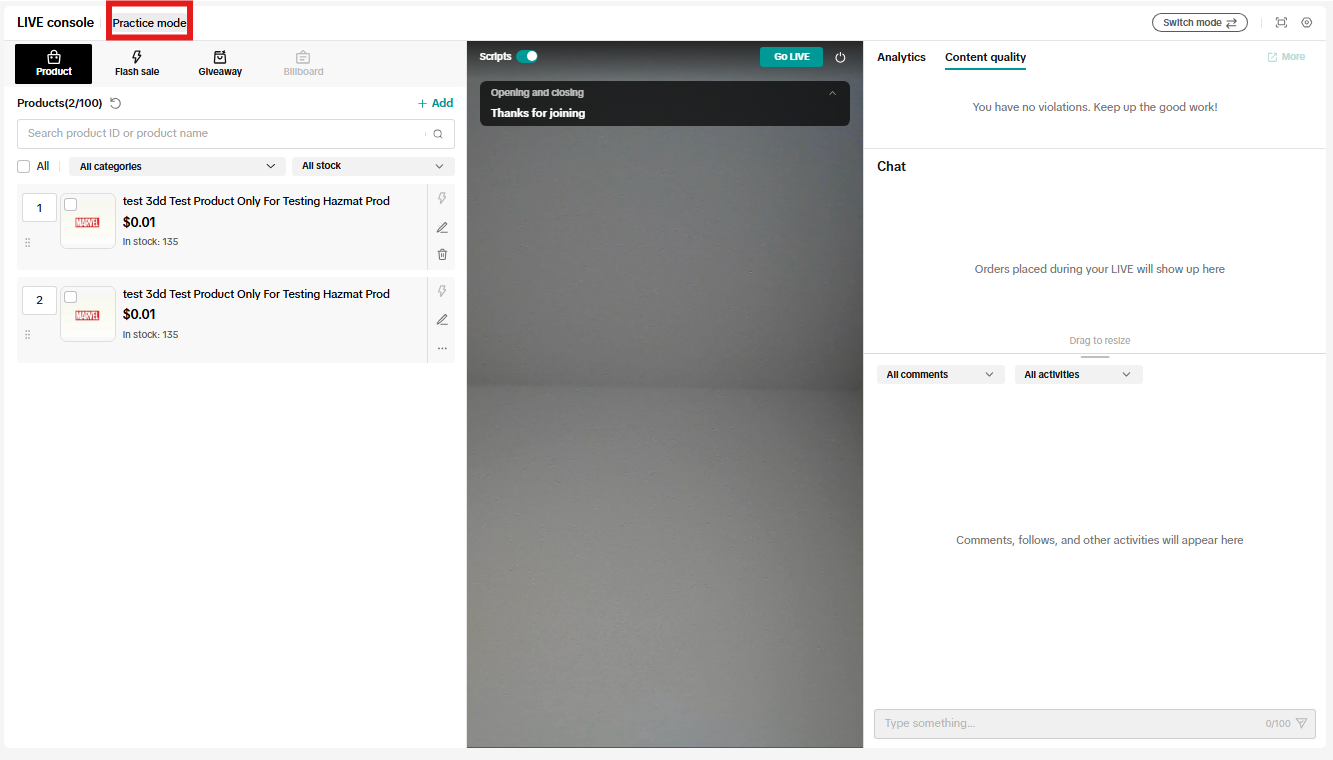Screen dimensions: 1333x760
Task: Open more options ellipsis for product 2
Action: [x=442, y=349]
